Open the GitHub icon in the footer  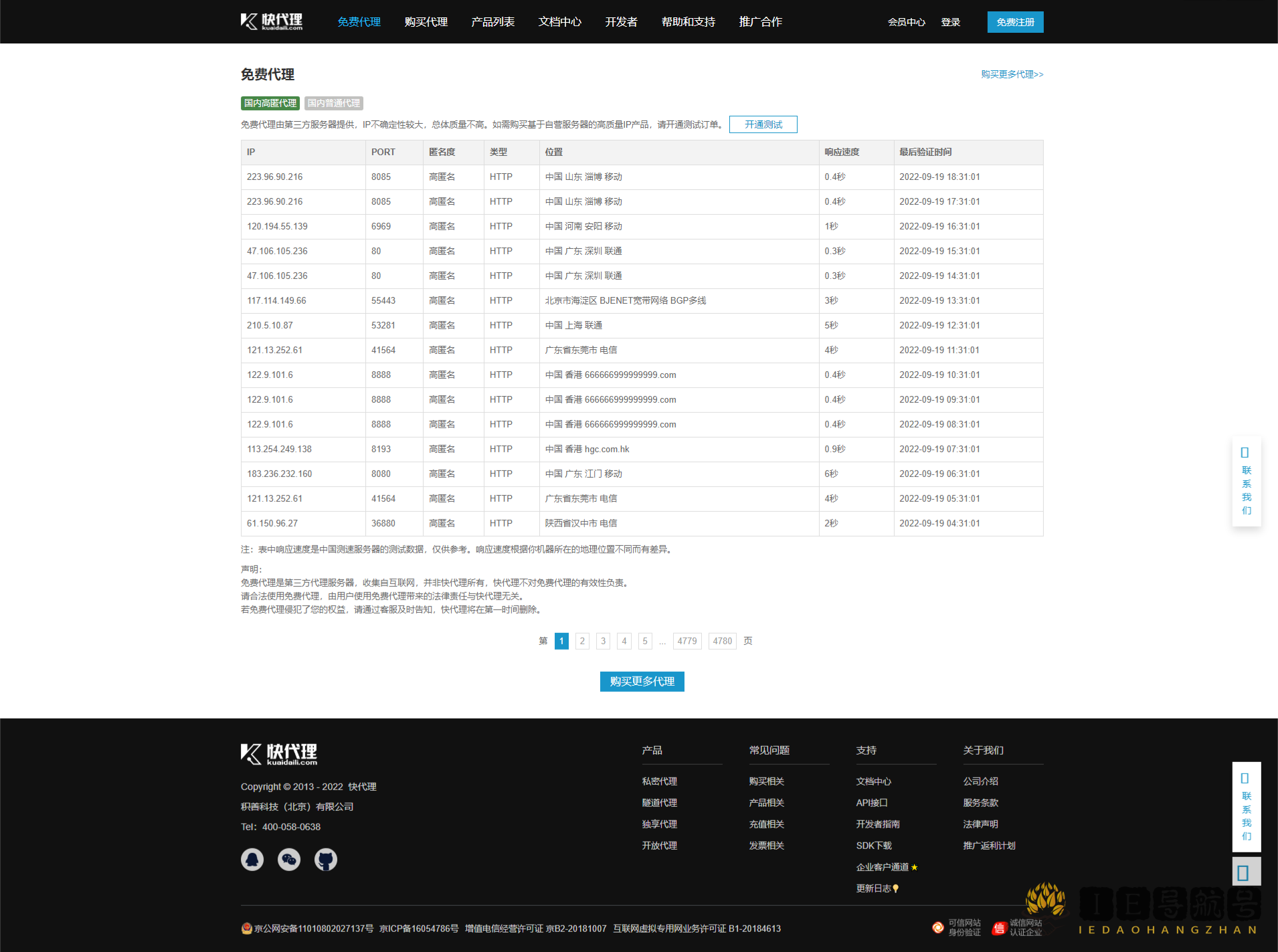(x=326, y=860)
